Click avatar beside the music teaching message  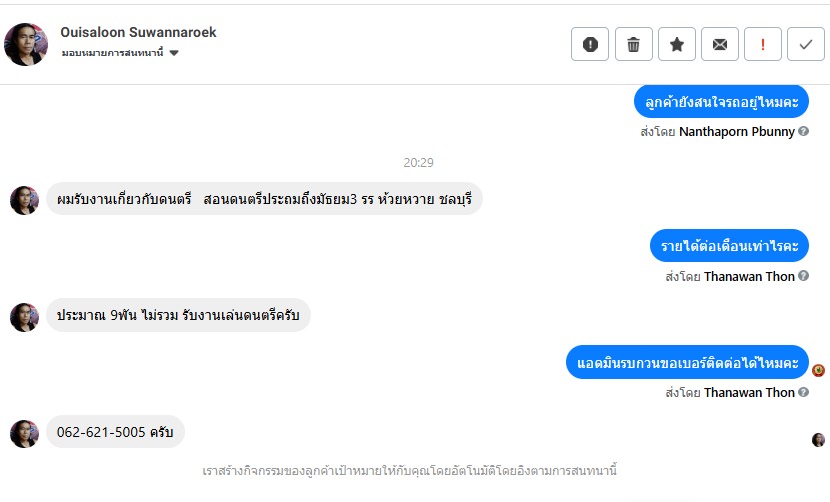24,200
